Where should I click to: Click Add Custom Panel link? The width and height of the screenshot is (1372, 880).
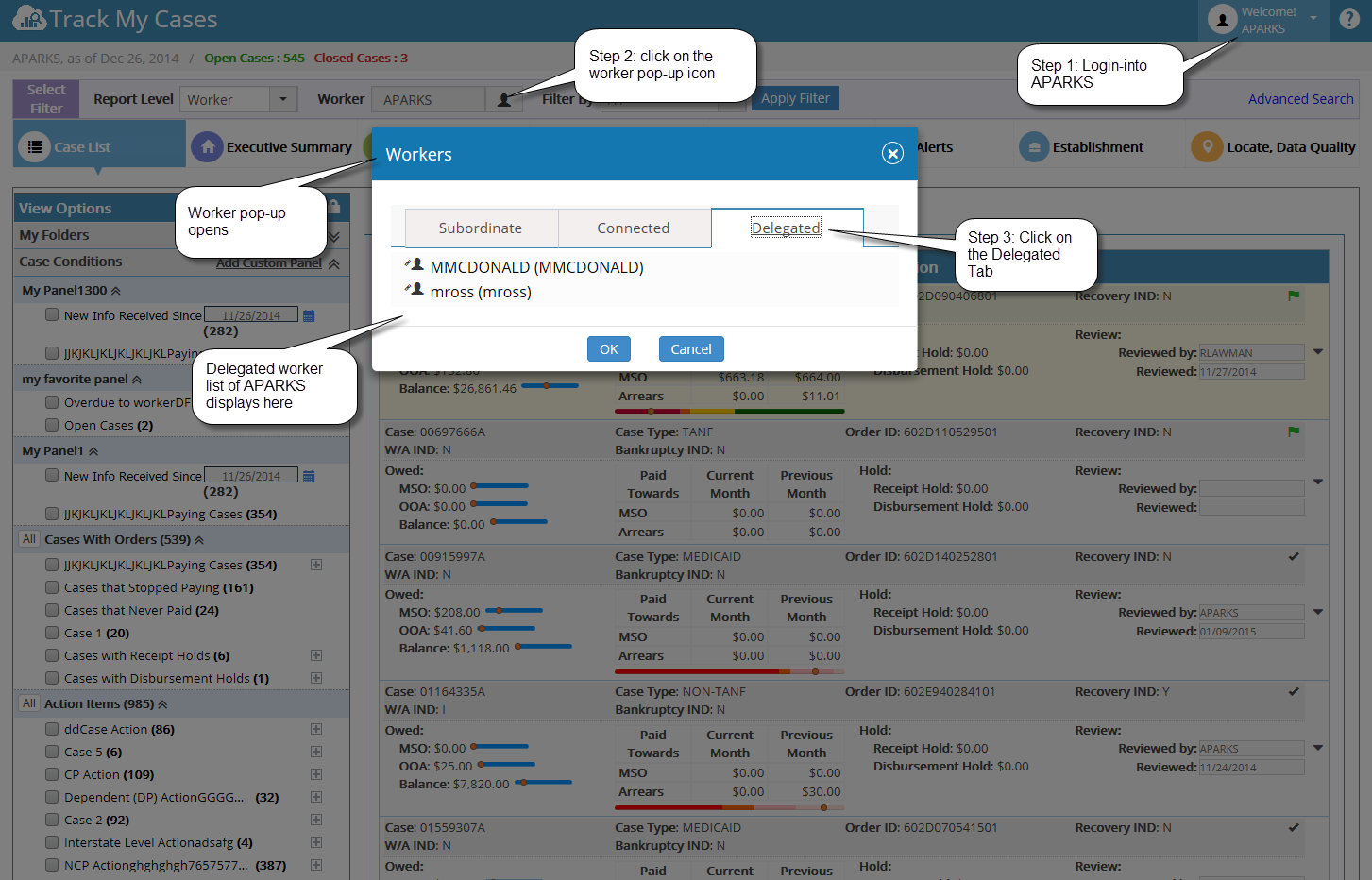[x=269, y=263]
